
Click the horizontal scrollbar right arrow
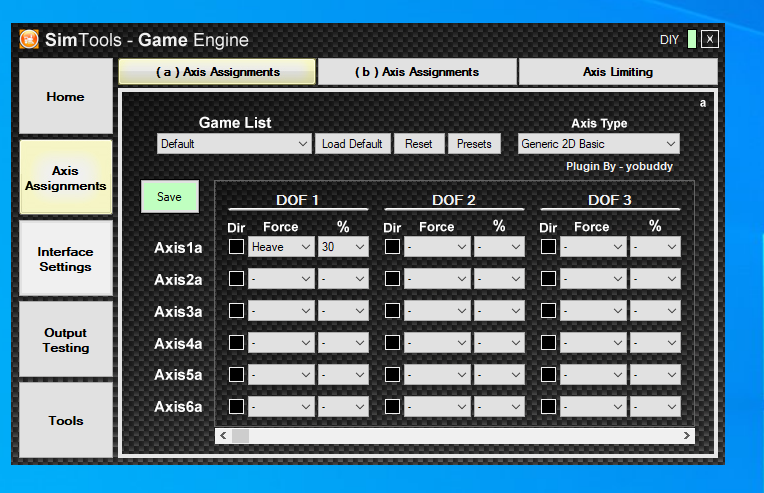[x=687, y=436]
